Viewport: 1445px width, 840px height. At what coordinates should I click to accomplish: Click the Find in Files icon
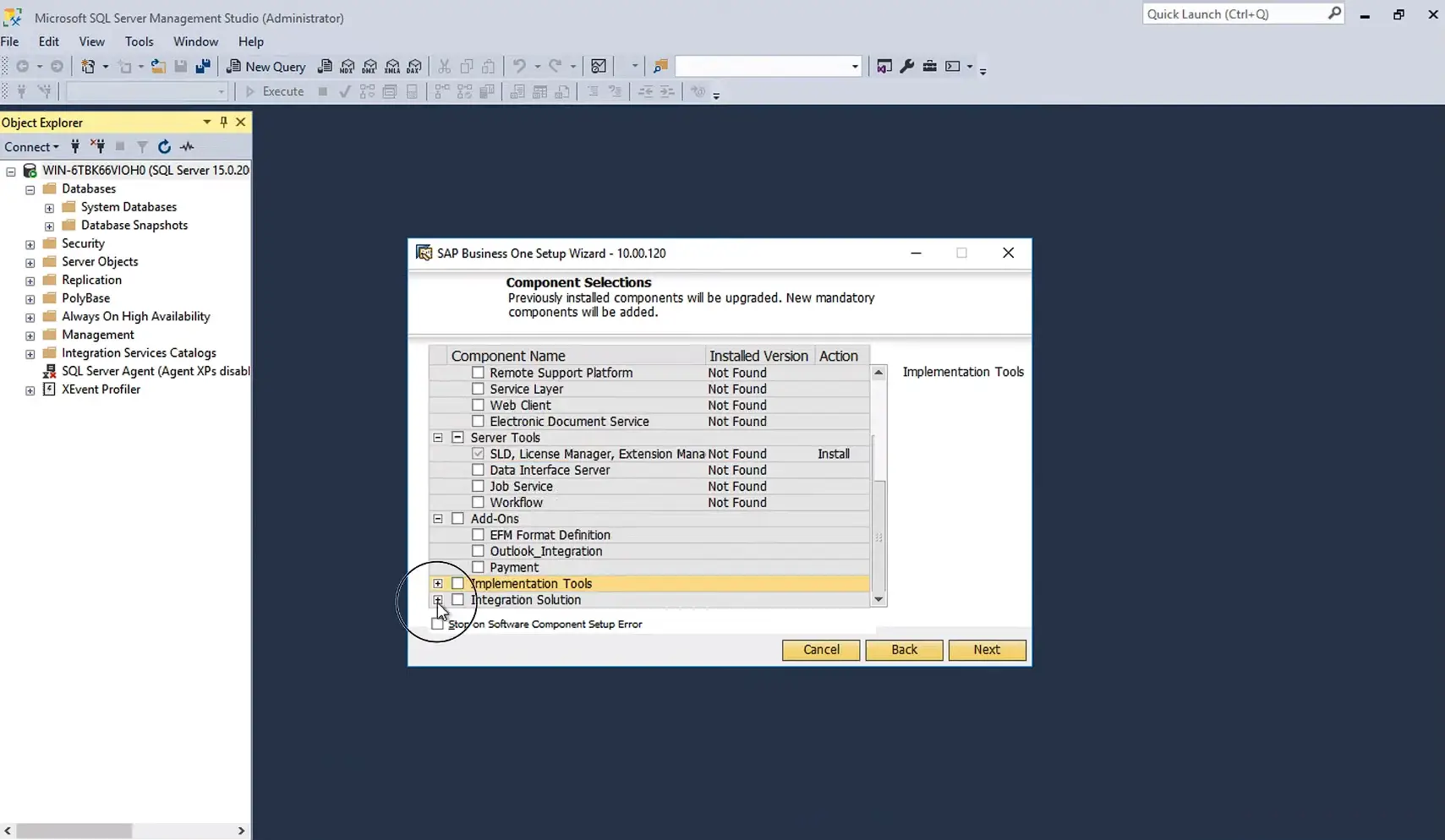(x=660, y=66)
